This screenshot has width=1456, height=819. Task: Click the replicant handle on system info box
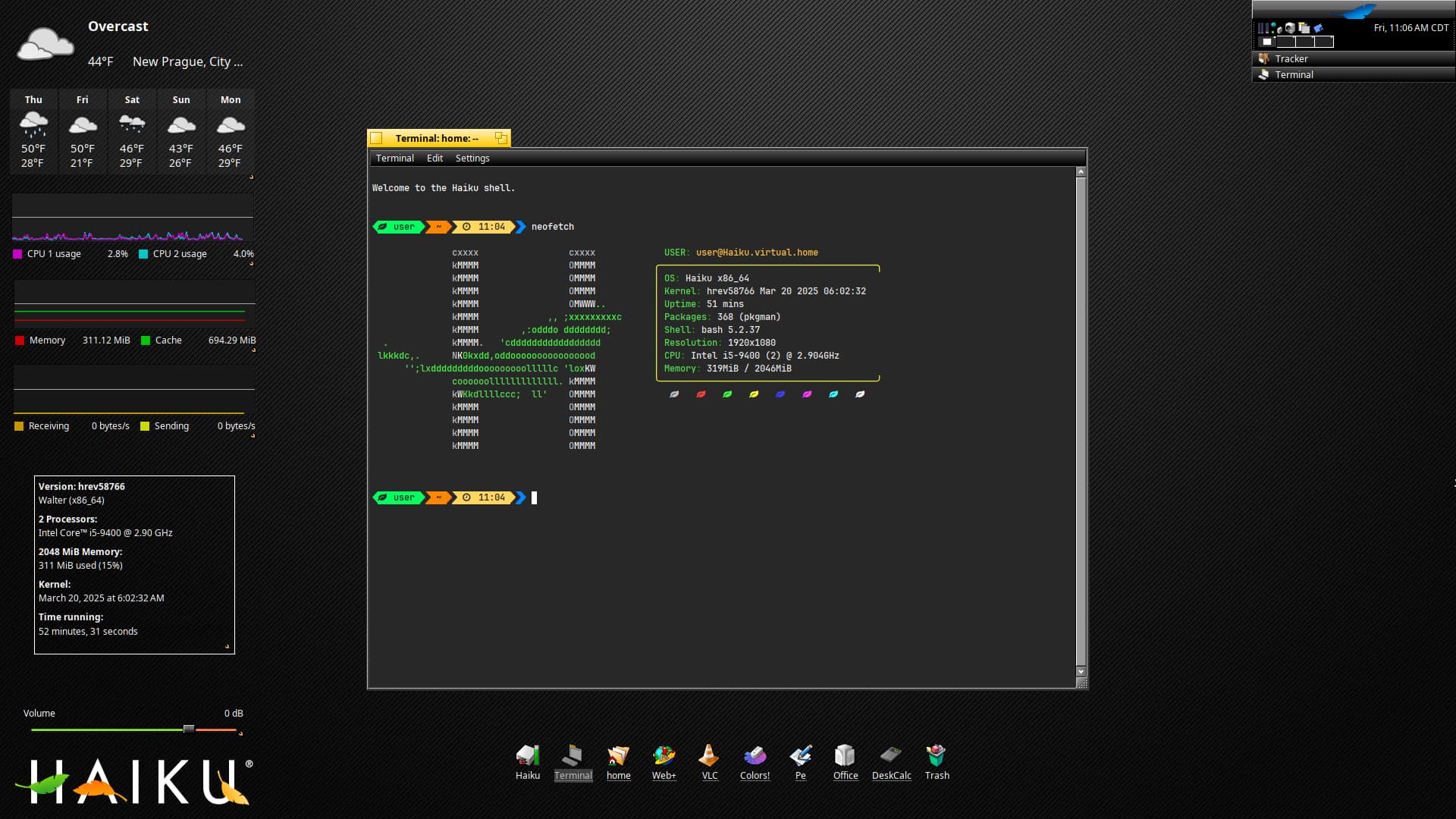click(227, 647)
